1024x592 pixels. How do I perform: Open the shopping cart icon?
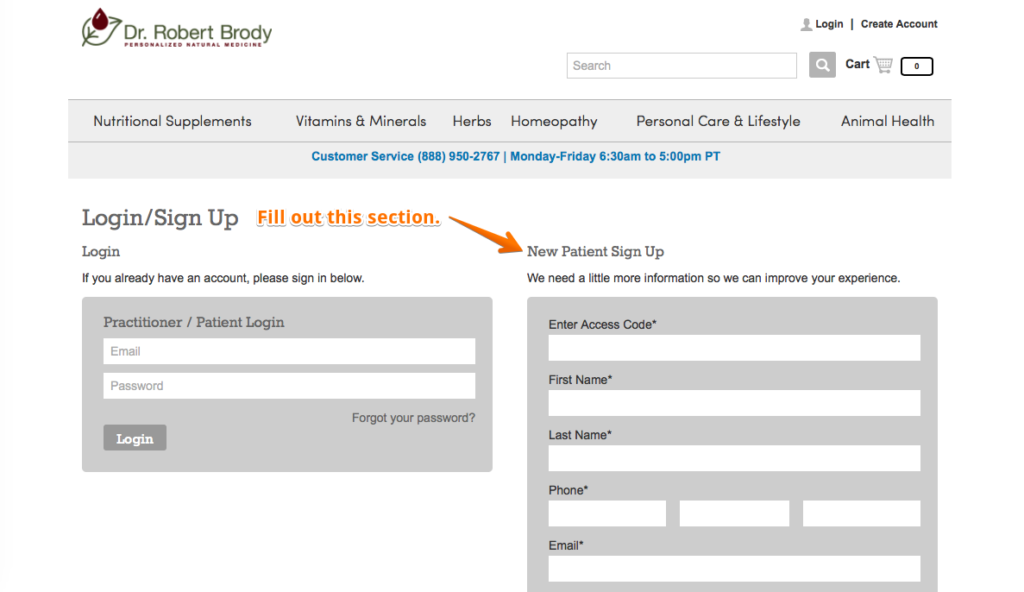[x=883, y=65]
